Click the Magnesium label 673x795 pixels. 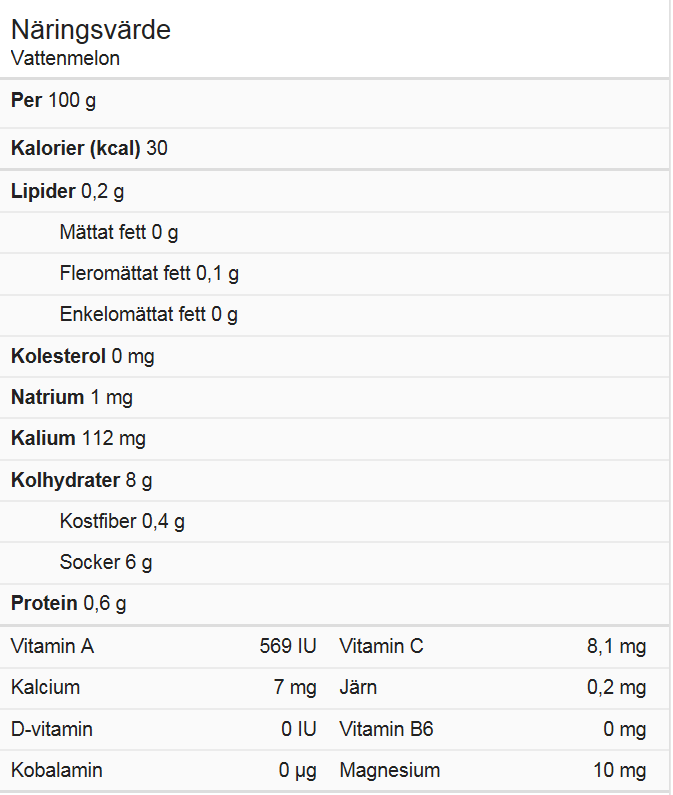(389, 771)
